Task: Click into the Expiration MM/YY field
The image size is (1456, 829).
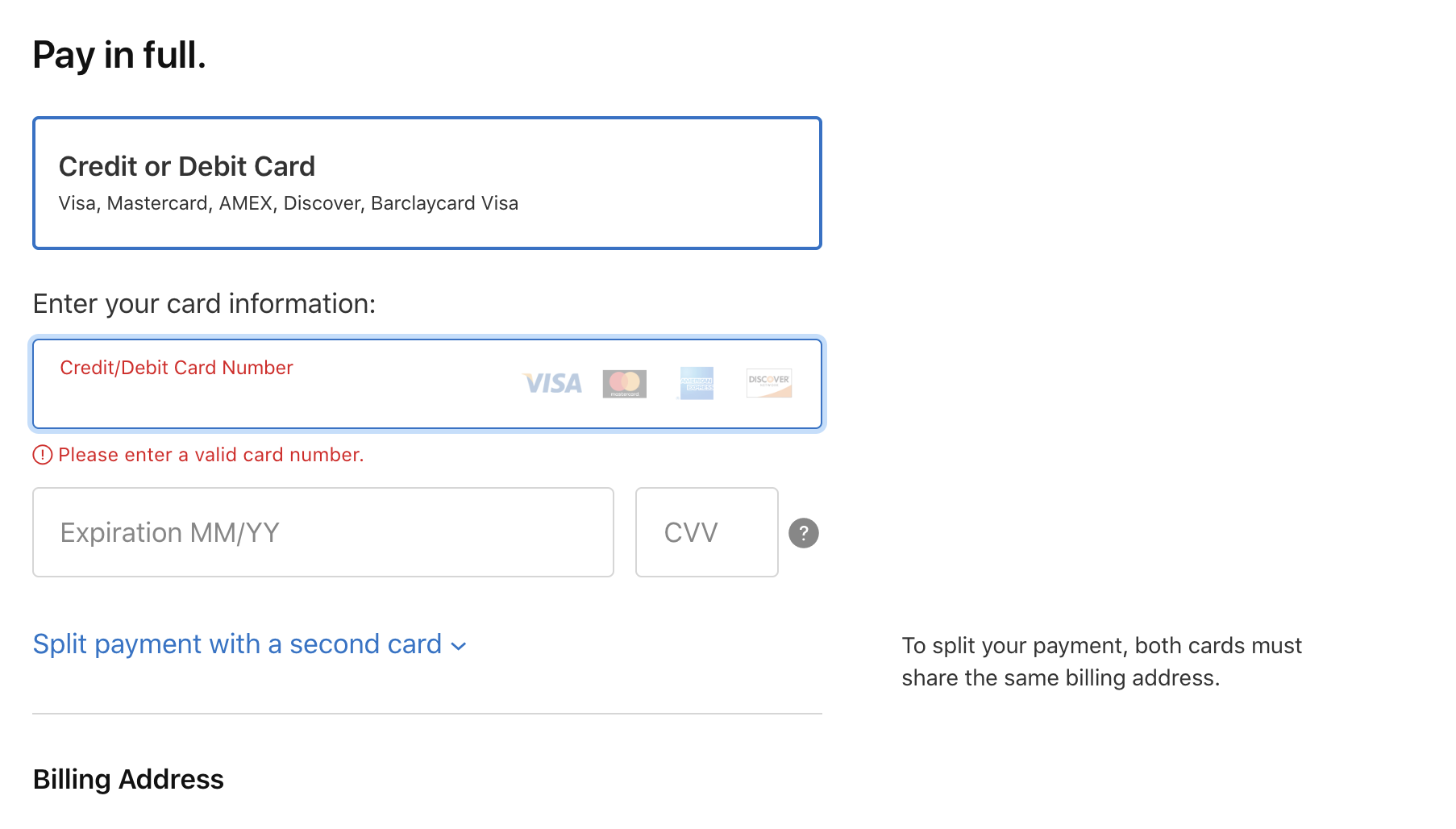Action: click(x=322, y=532)
